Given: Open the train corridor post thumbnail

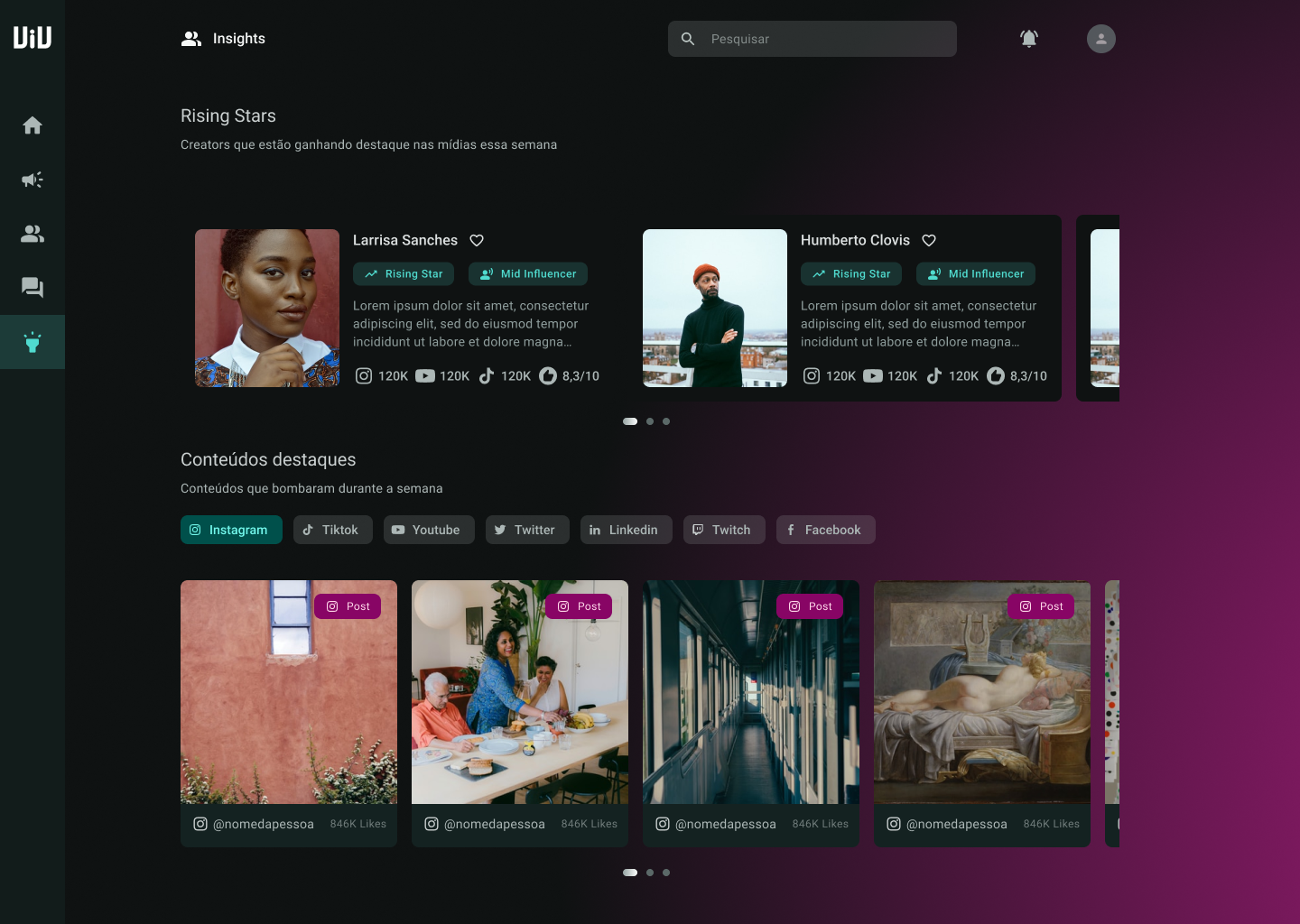Looking at the screenshot, I should pyautogui.click(x=751, y=692).
